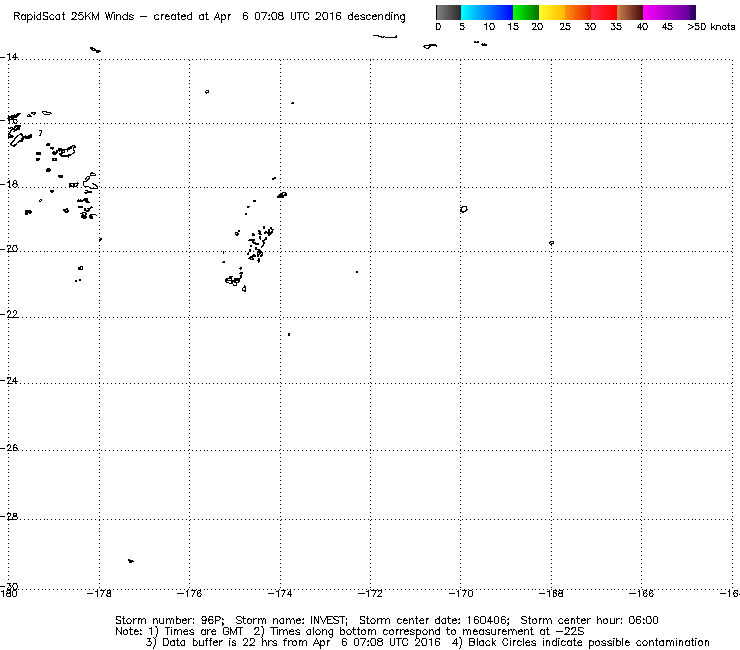
Task: Click the orange 25-30 knots legend swatch
Action: 578,12
